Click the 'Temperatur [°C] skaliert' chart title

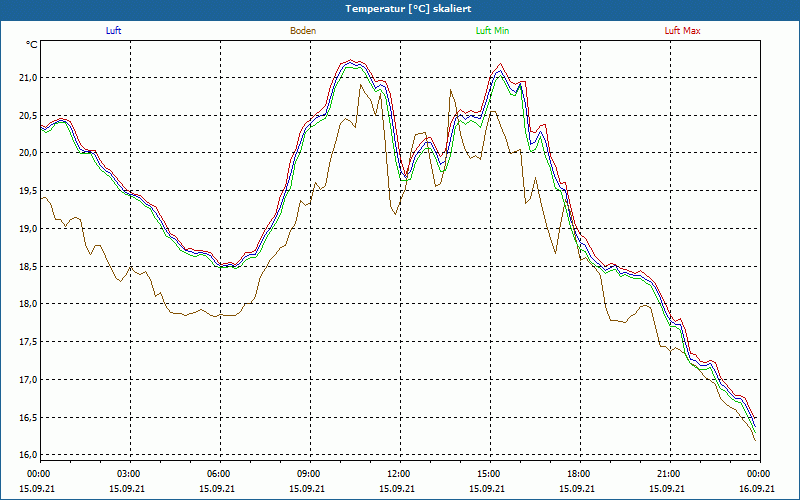(400, 9)
